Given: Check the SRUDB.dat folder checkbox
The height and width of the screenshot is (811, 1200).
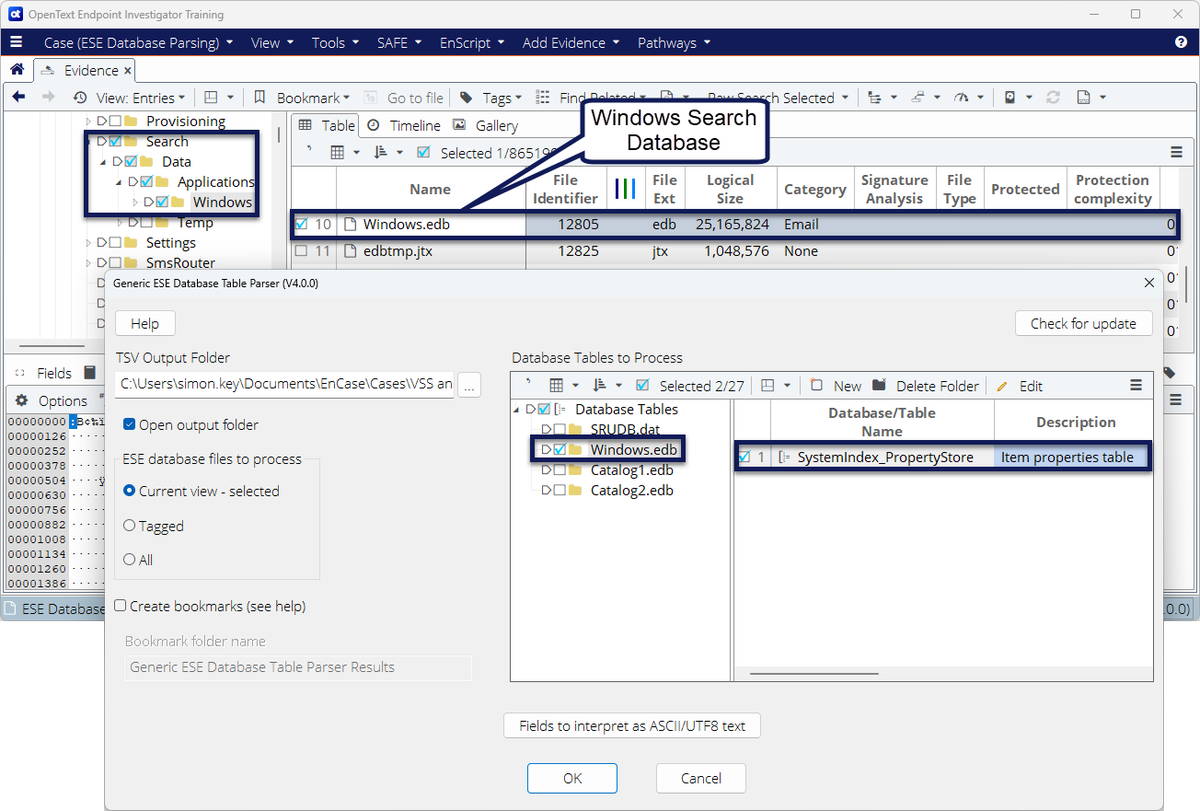Looking at the screenshot, I should 559,429.
